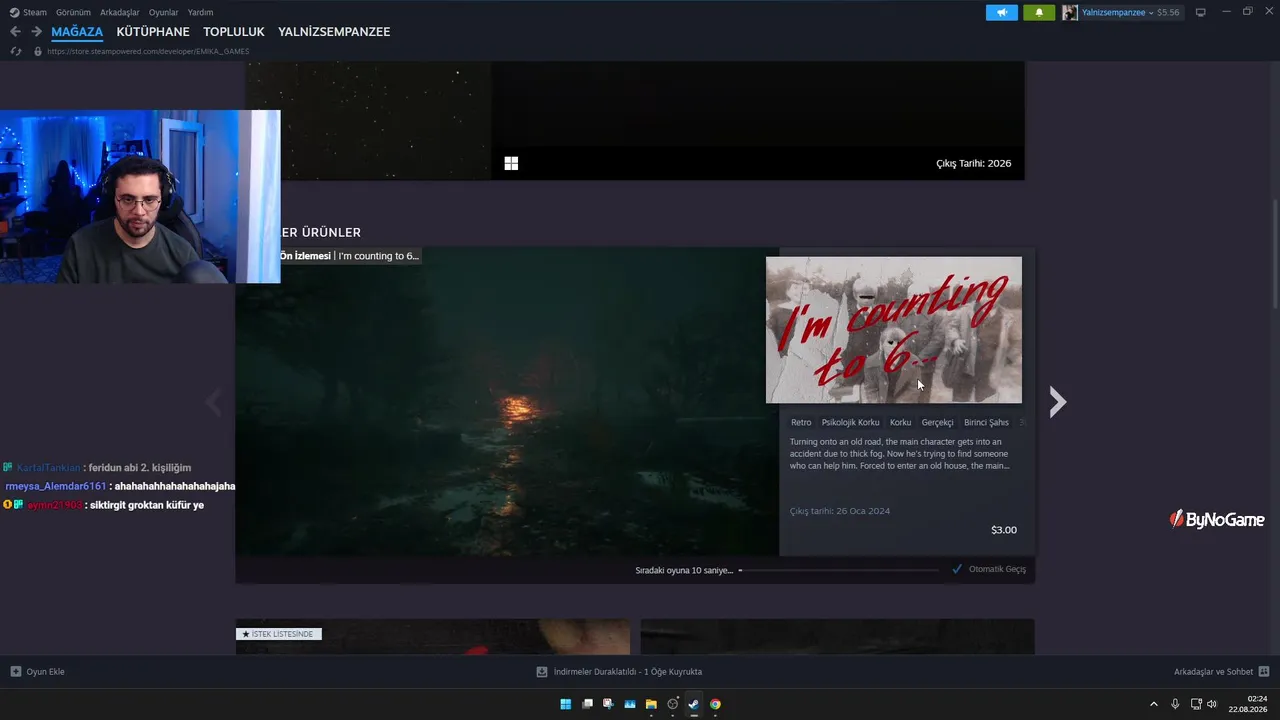Open the YALNIZSEMPANZEE profile tab
Image resolution: width=1280 pixels, height=720 pixels.
(x=334, y=32)
